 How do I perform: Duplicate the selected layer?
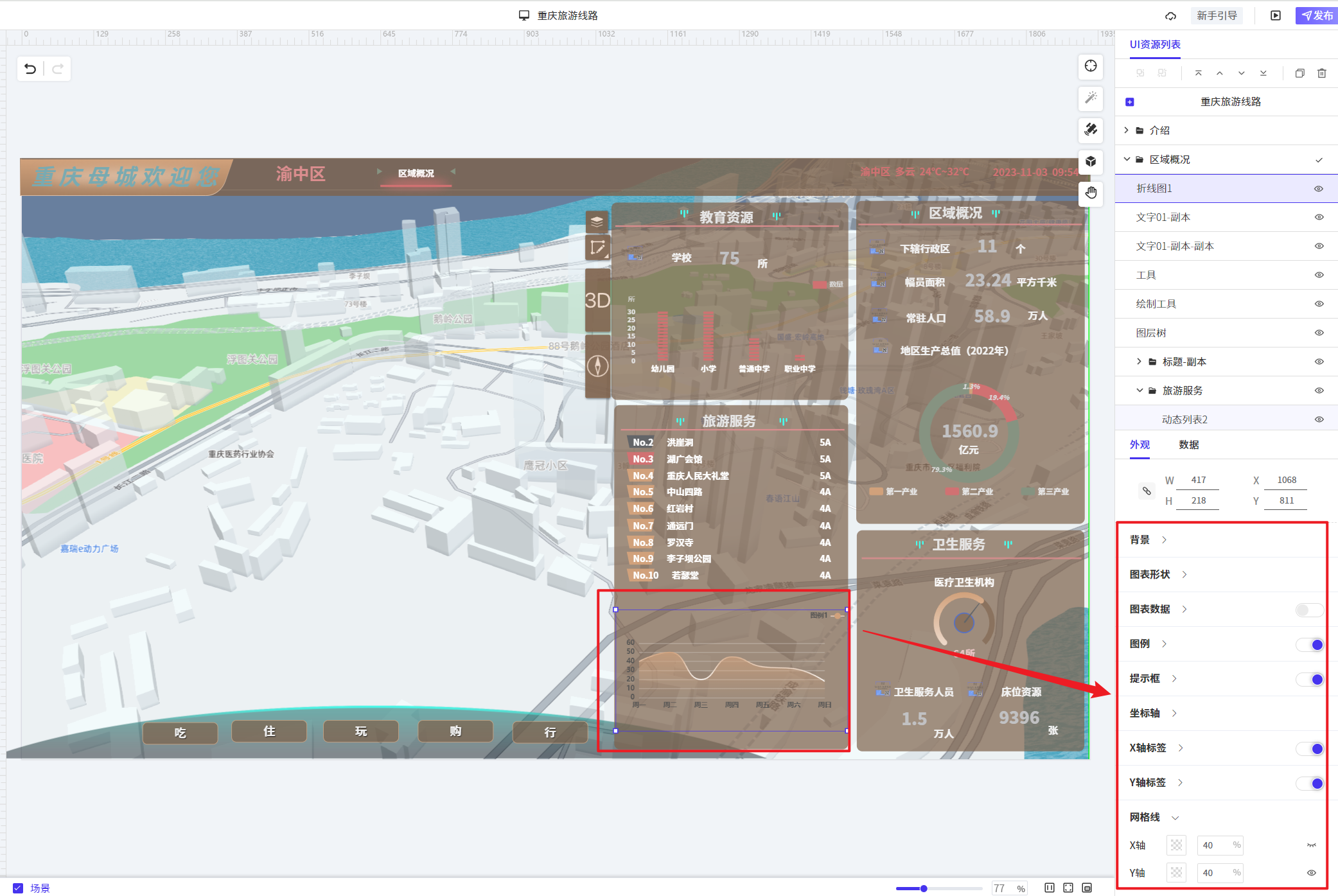1299,73
